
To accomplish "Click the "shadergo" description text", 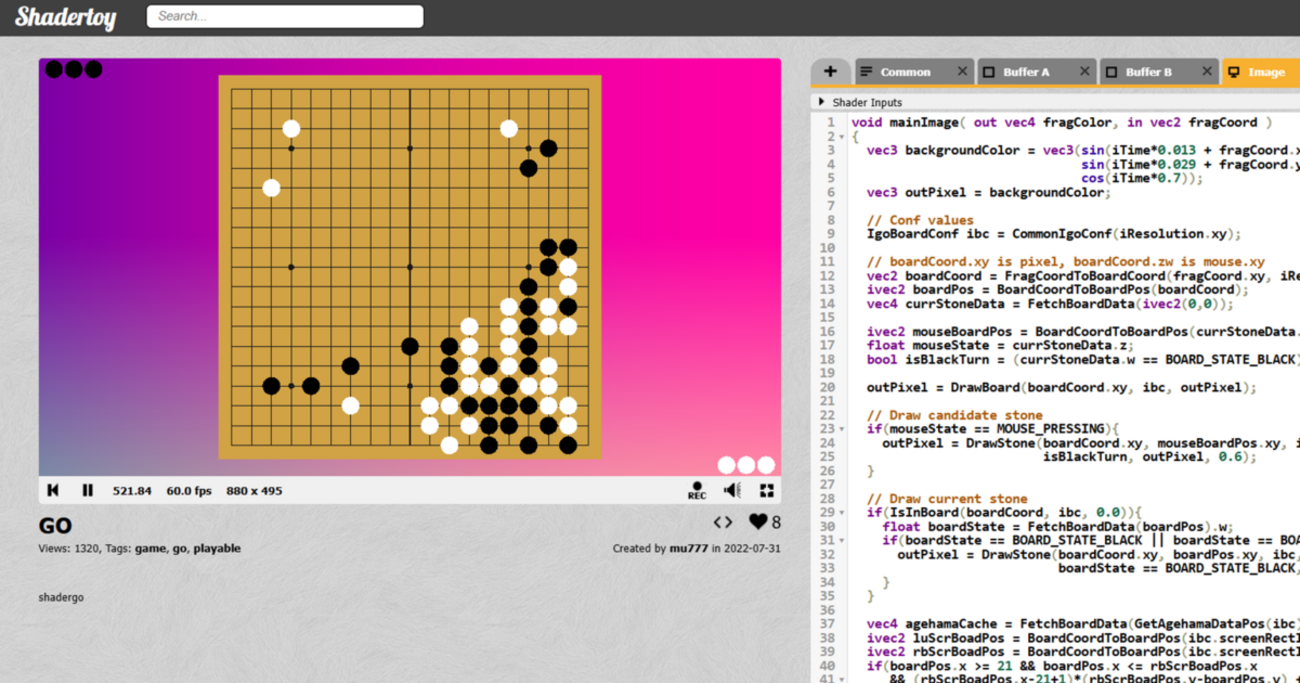I will 61,597.
